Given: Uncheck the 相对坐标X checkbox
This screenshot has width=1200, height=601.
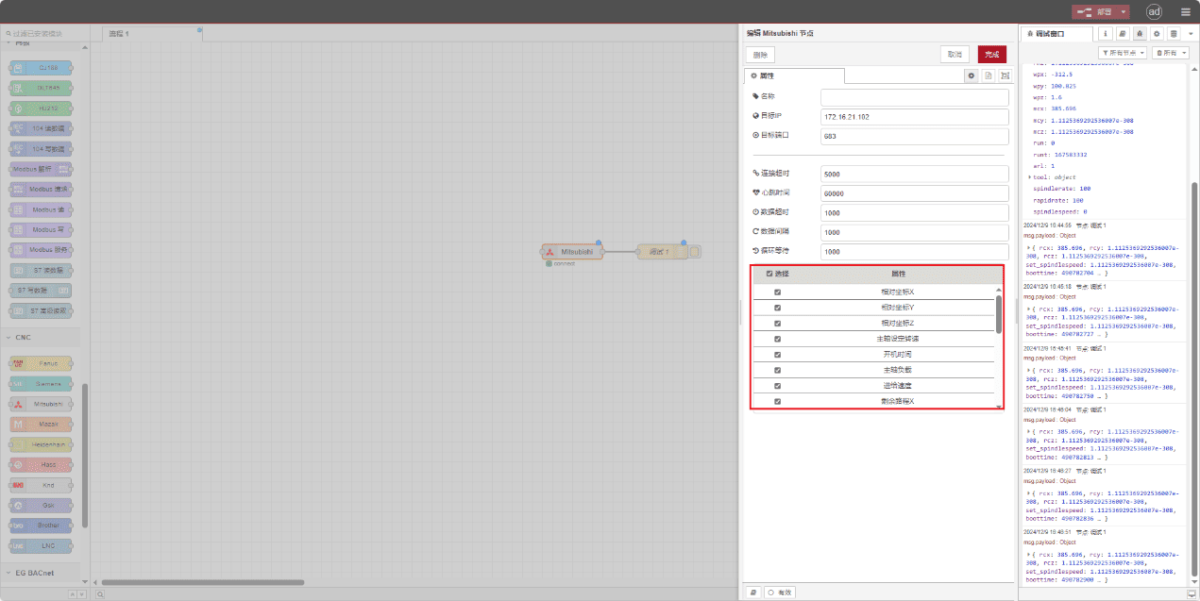Looking at the screenshot, I should pos(777,292).
